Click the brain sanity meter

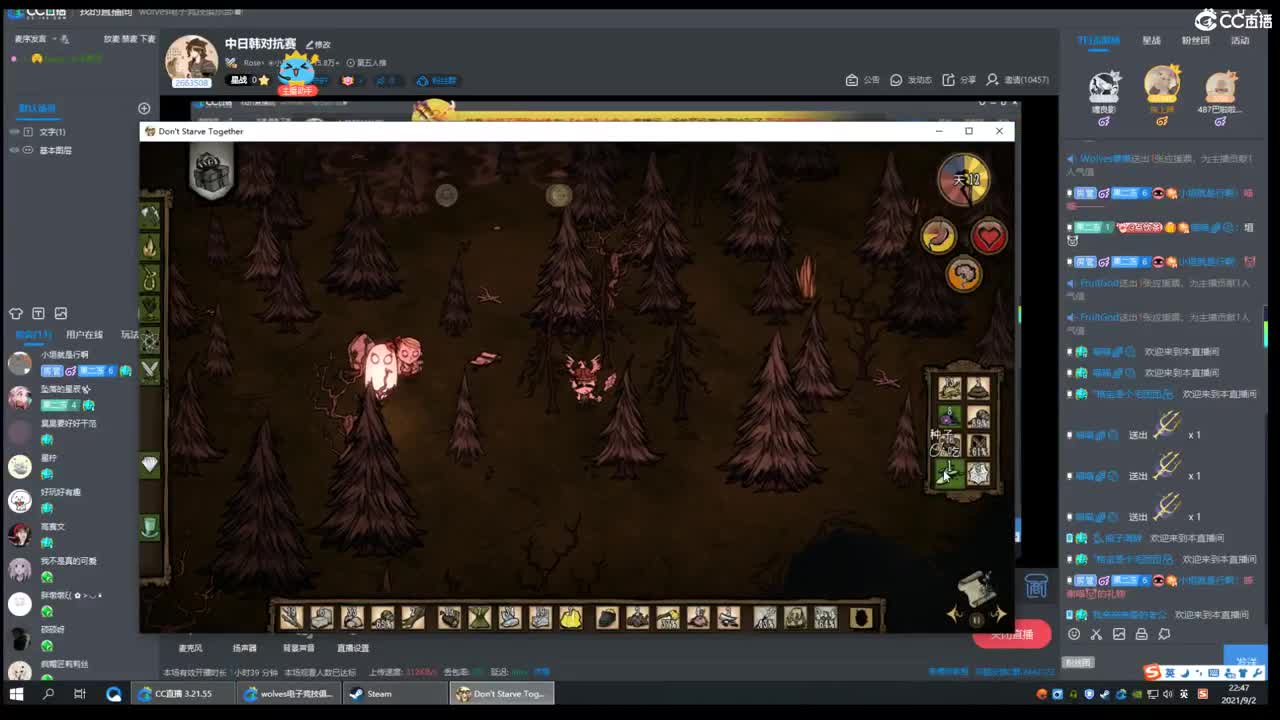[x=964, y=274]
